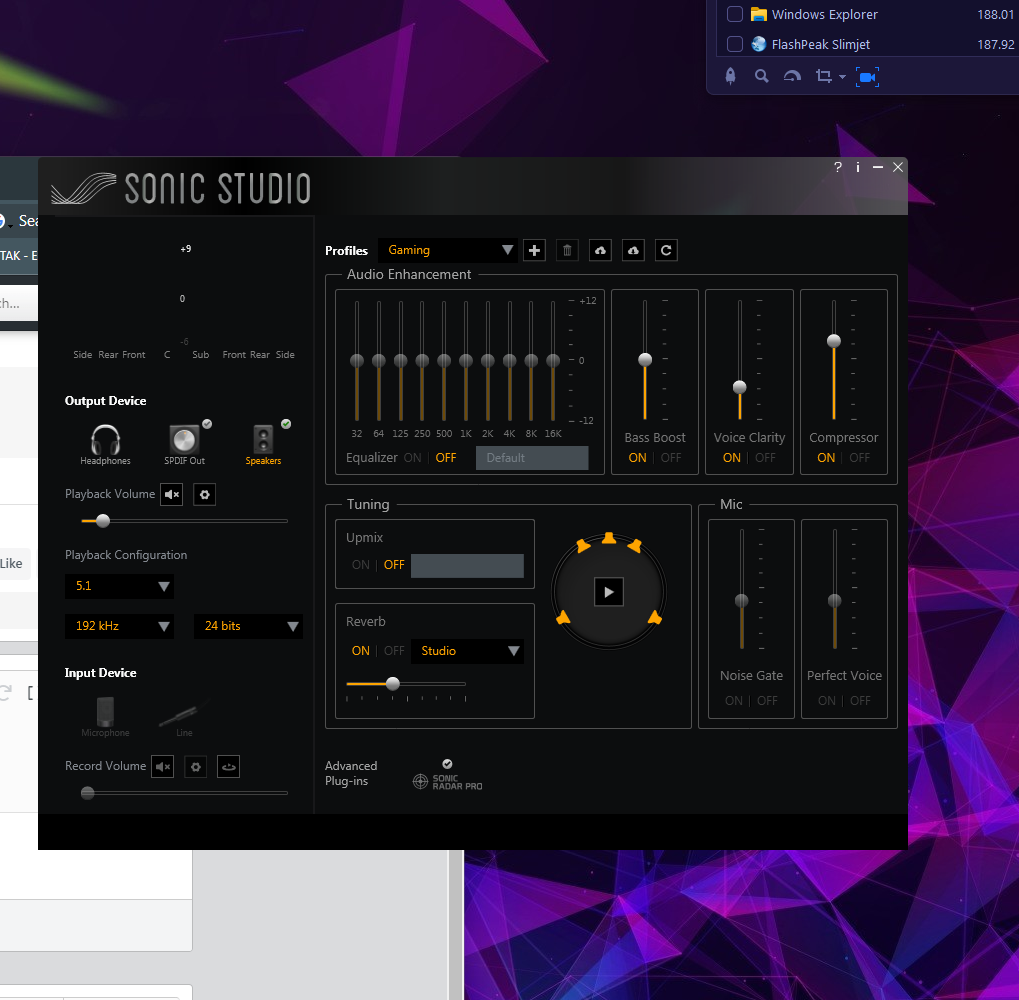Turn Bass Boost OFF
Screen dimensions: 1019x1000
671,458
